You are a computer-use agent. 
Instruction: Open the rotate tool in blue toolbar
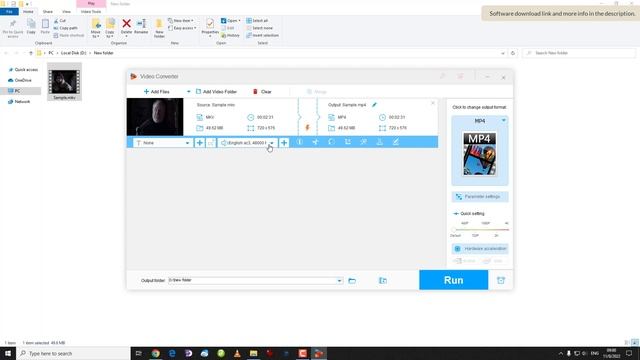[x=331, y=142]
